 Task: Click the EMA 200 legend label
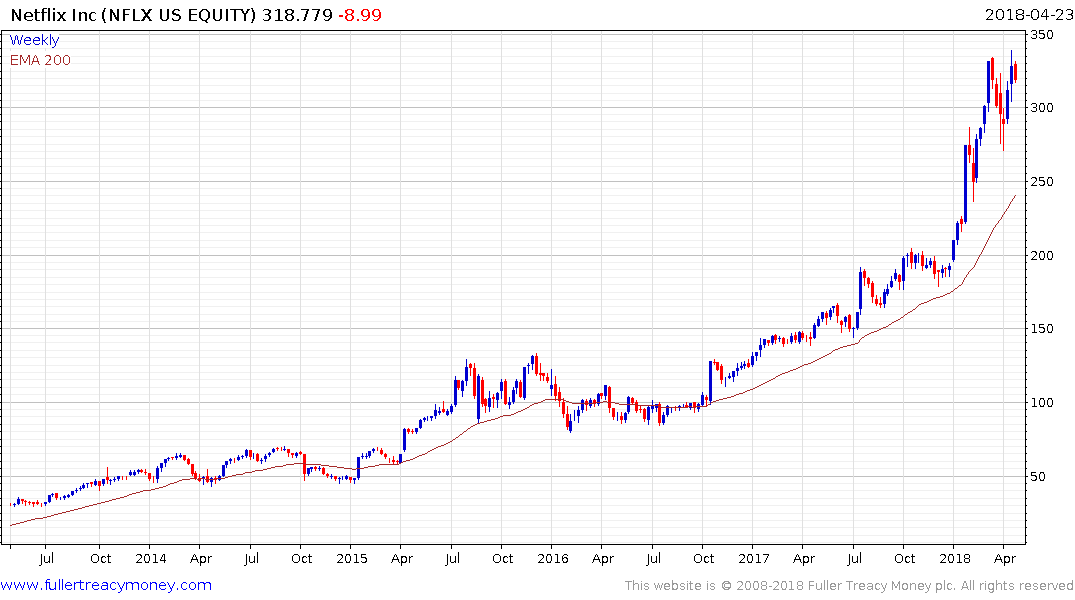pyautogui.click(x=40, y=60)
